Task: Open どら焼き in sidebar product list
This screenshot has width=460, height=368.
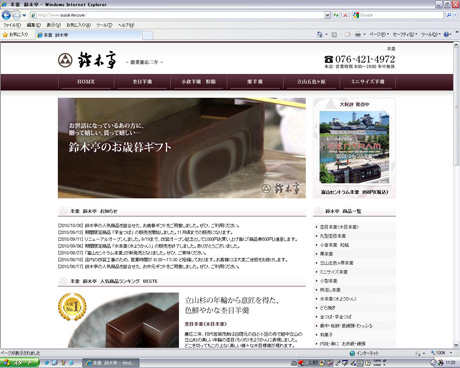Action: click(327, 308)
